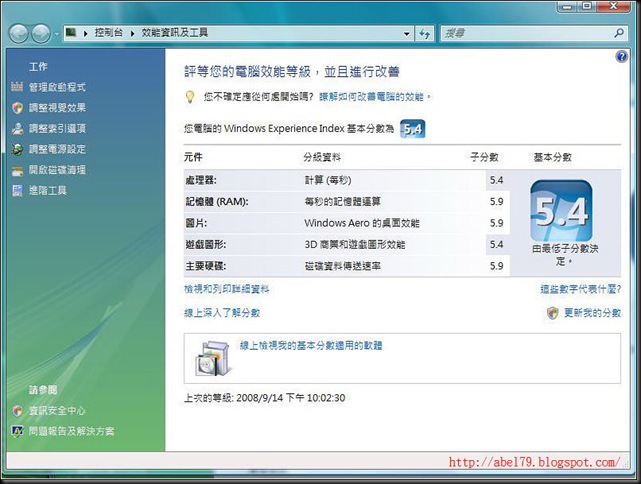This screenshot has width=641, height=484.
Task: Open 這些數字代表什麼? link
Action: (580, 289)
